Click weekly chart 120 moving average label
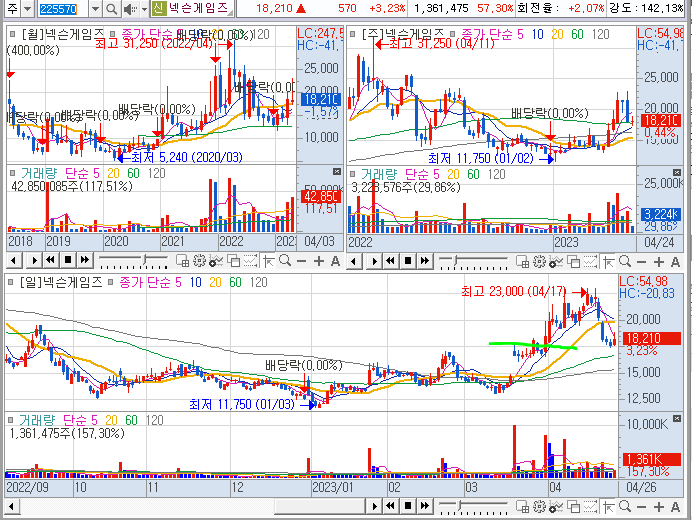The image size is (692, 520). (x=601, y=34)
